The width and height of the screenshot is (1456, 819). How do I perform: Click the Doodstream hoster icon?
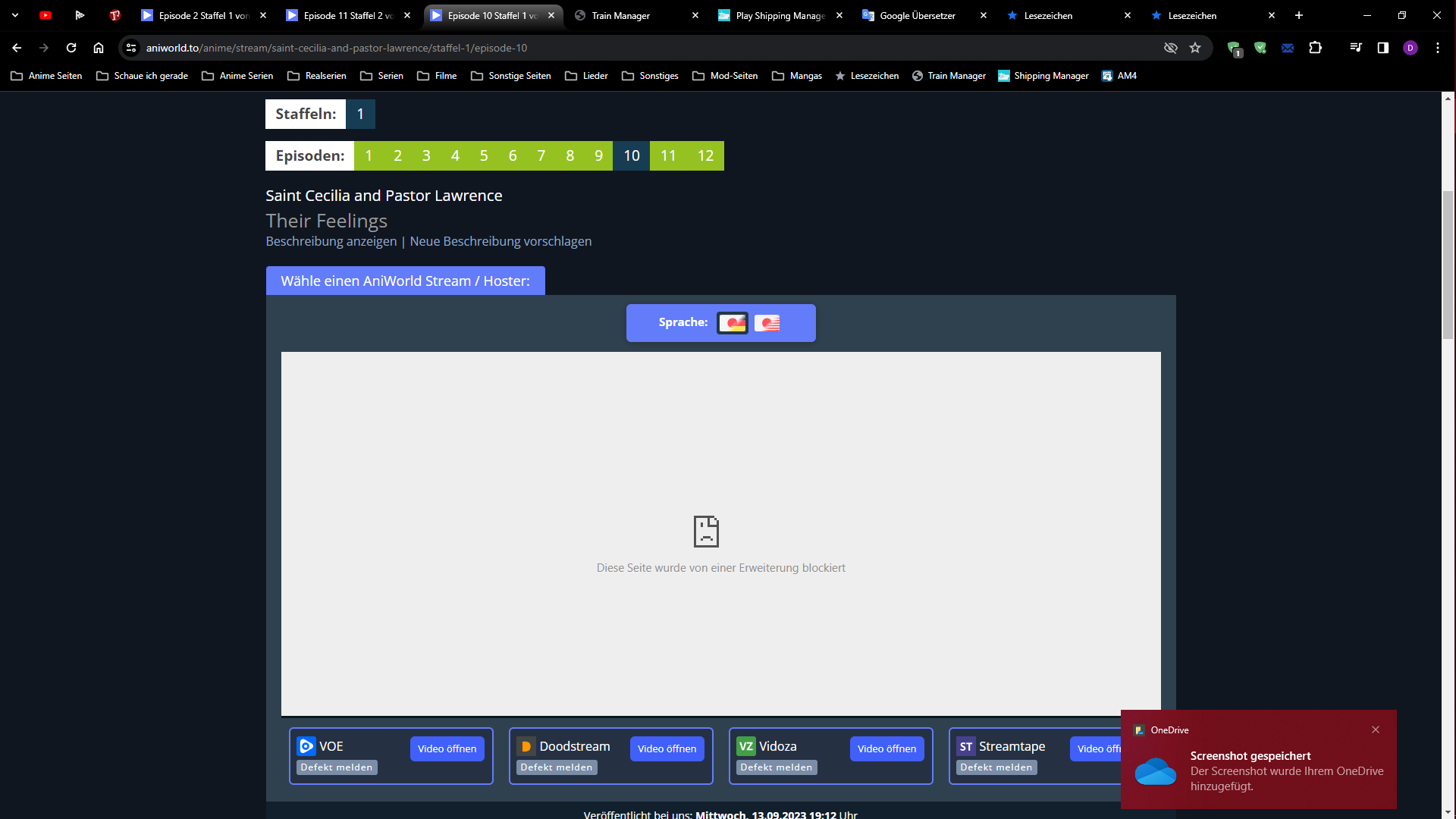point(526,746)
